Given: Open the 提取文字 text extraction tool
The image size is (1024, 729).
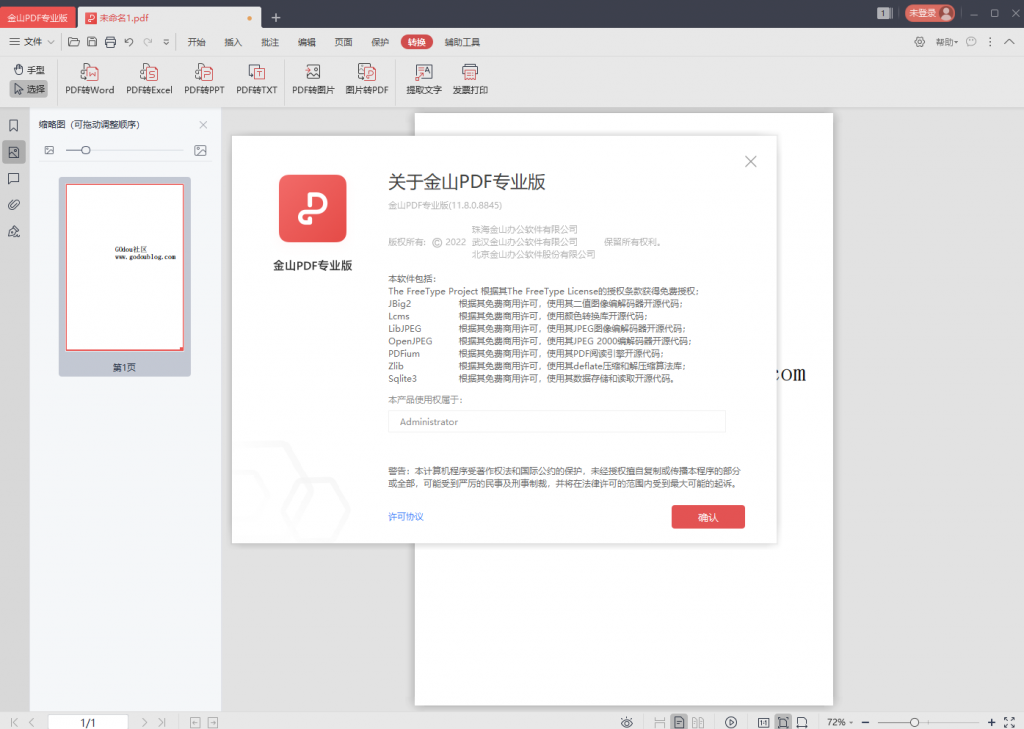Looking at the screenshot, I should [x=423, y=80].
